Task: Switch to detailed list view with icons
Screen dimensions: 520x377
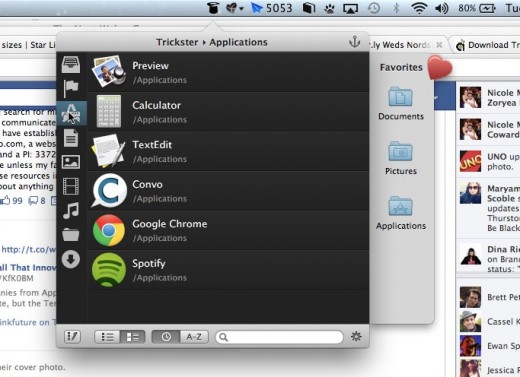Action: coord(132,337)
